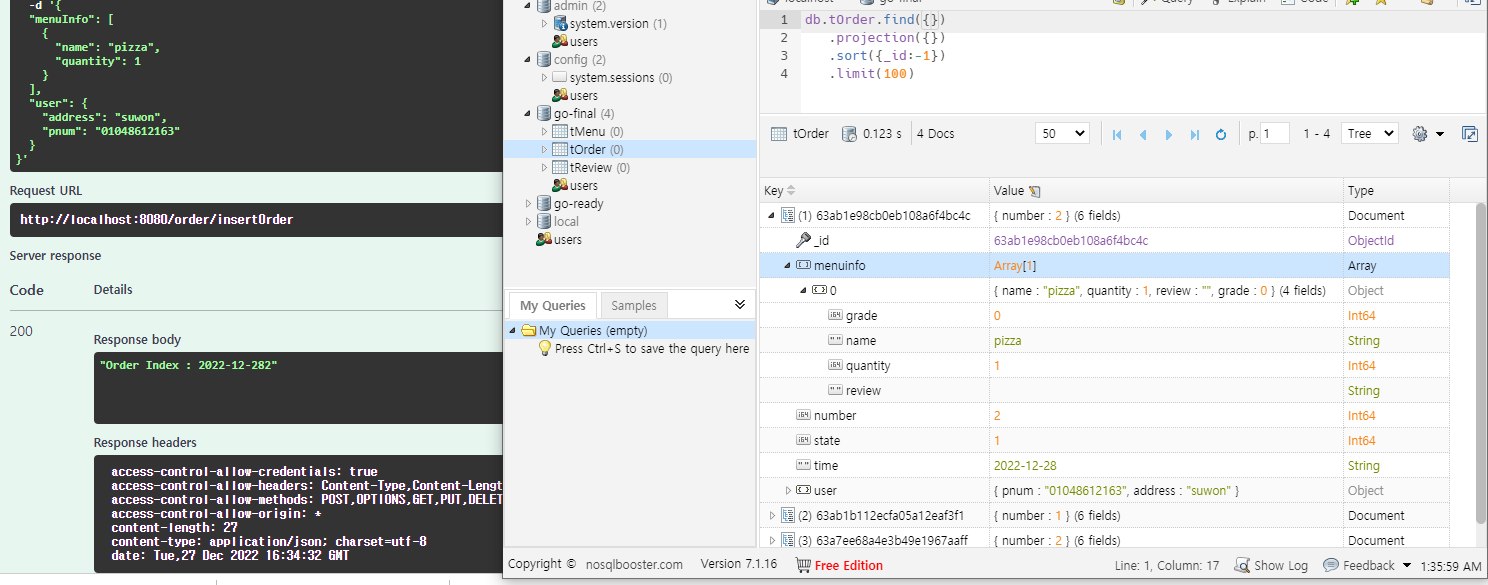This screenshot has height=585, width=1488.
Task: Collapse the My Queries panel chevron
Action: coord(740,304)
